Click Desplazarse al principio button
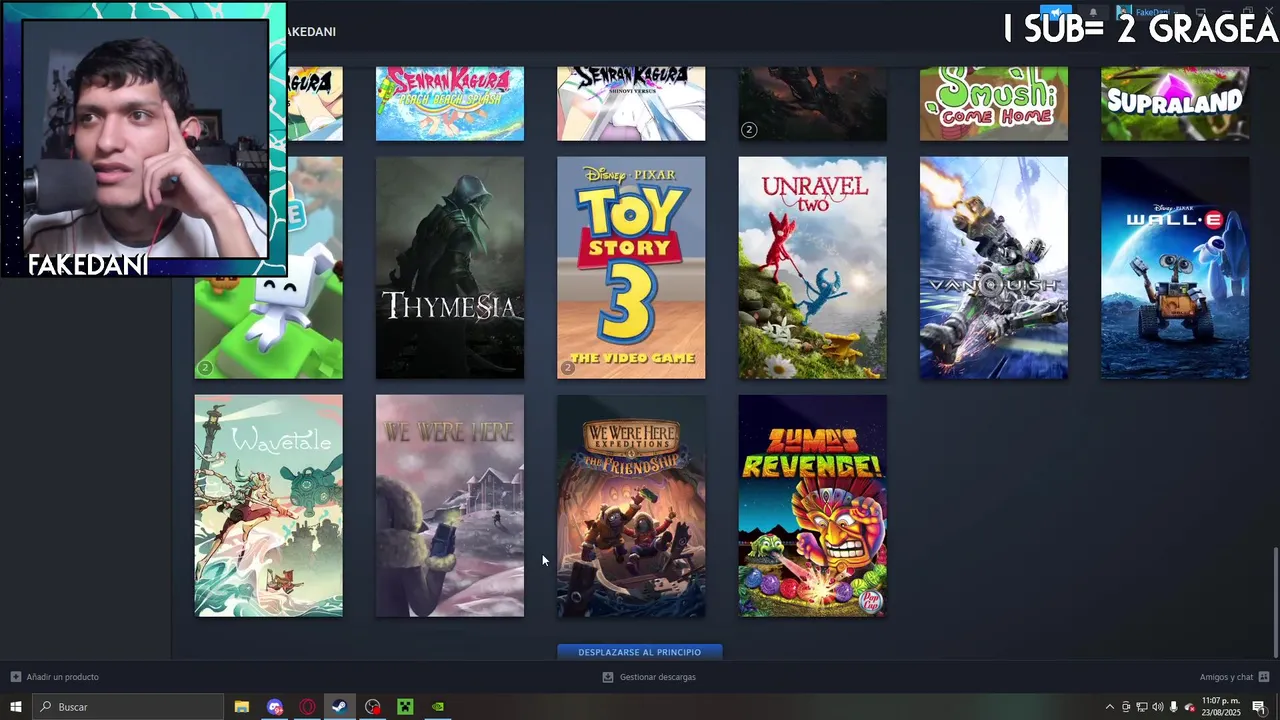Image resolution: width=1280 pixels, height=720 pixels. 640,652
